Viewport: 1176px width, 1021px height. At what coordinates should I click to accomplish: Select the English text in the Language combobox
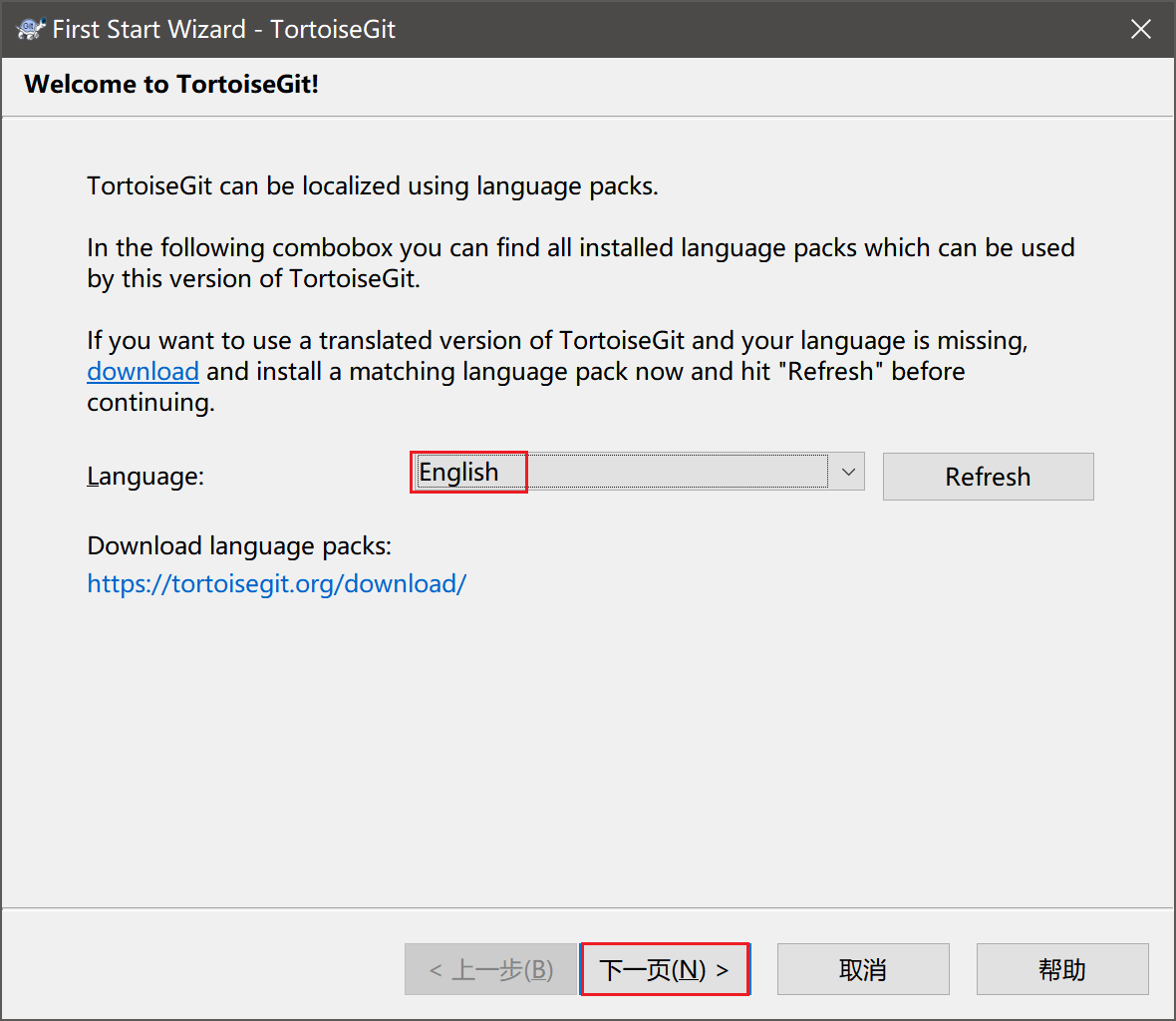pos(459,473)
